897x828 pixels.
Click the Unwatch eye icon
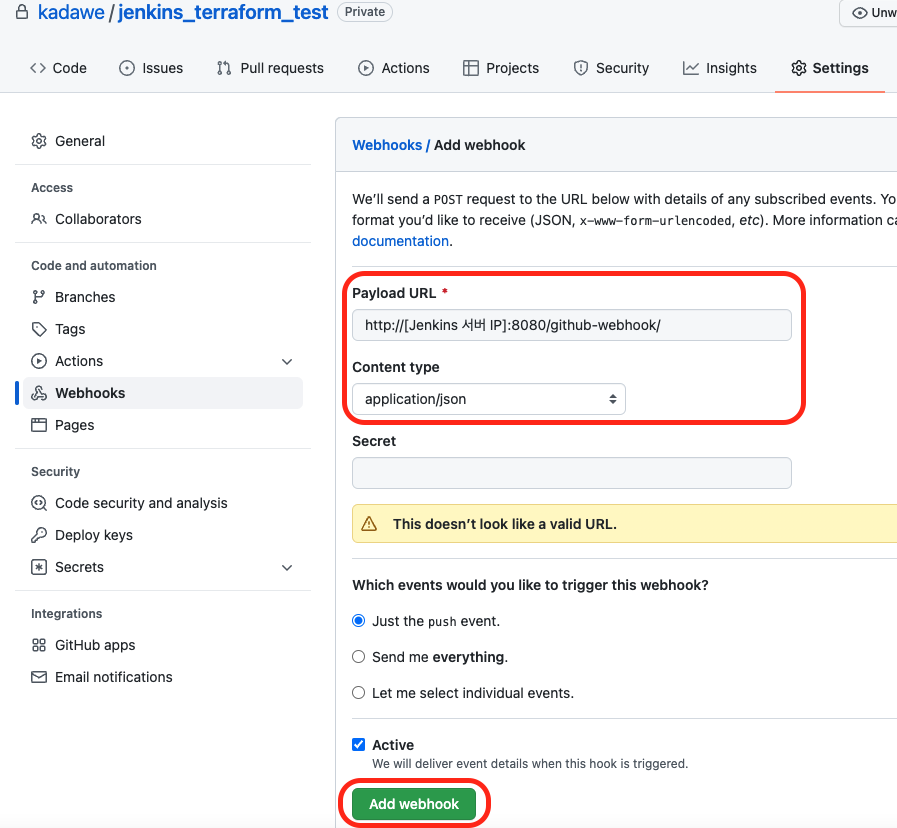(x=859, y=13)
